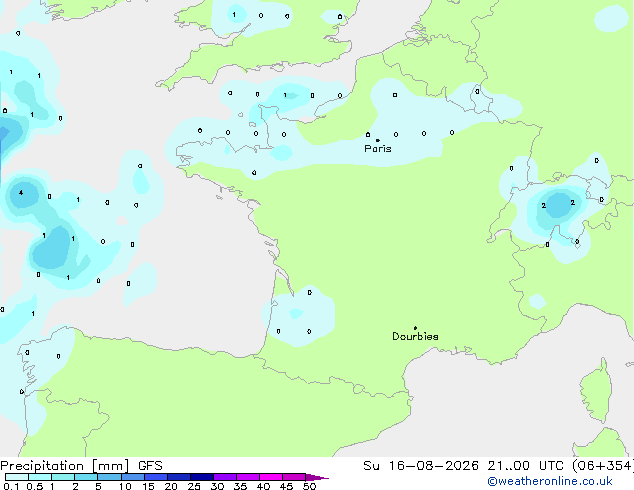Click the 4 mm precipitation value in Atlantic
This screenshot has width=634, height=490.
click(x=21, y=193)
